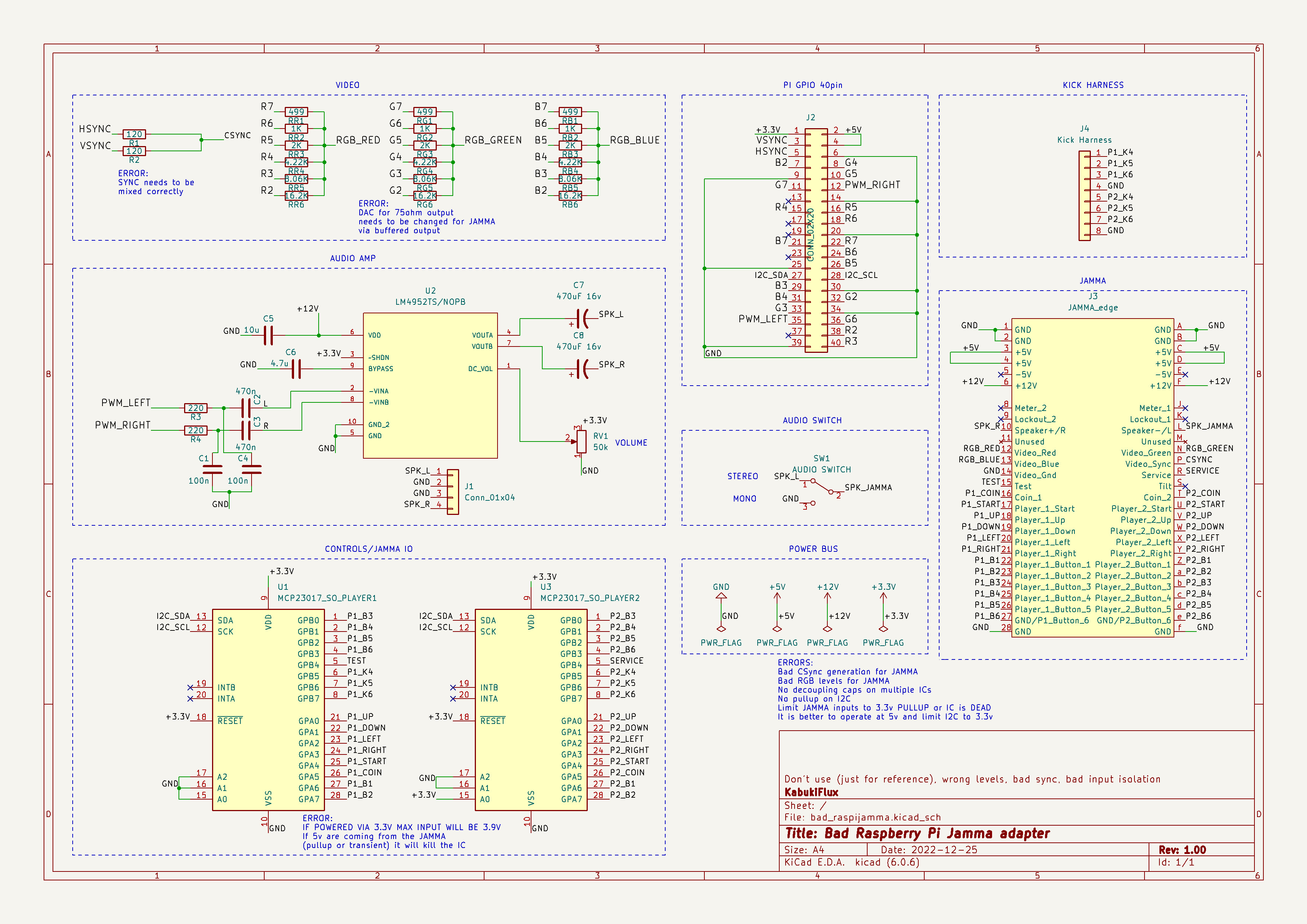This screenshot has width=1307, height=924.
Task: Click the CSYNC net label in VIDEO section
Action: click(x=237, y=135)
